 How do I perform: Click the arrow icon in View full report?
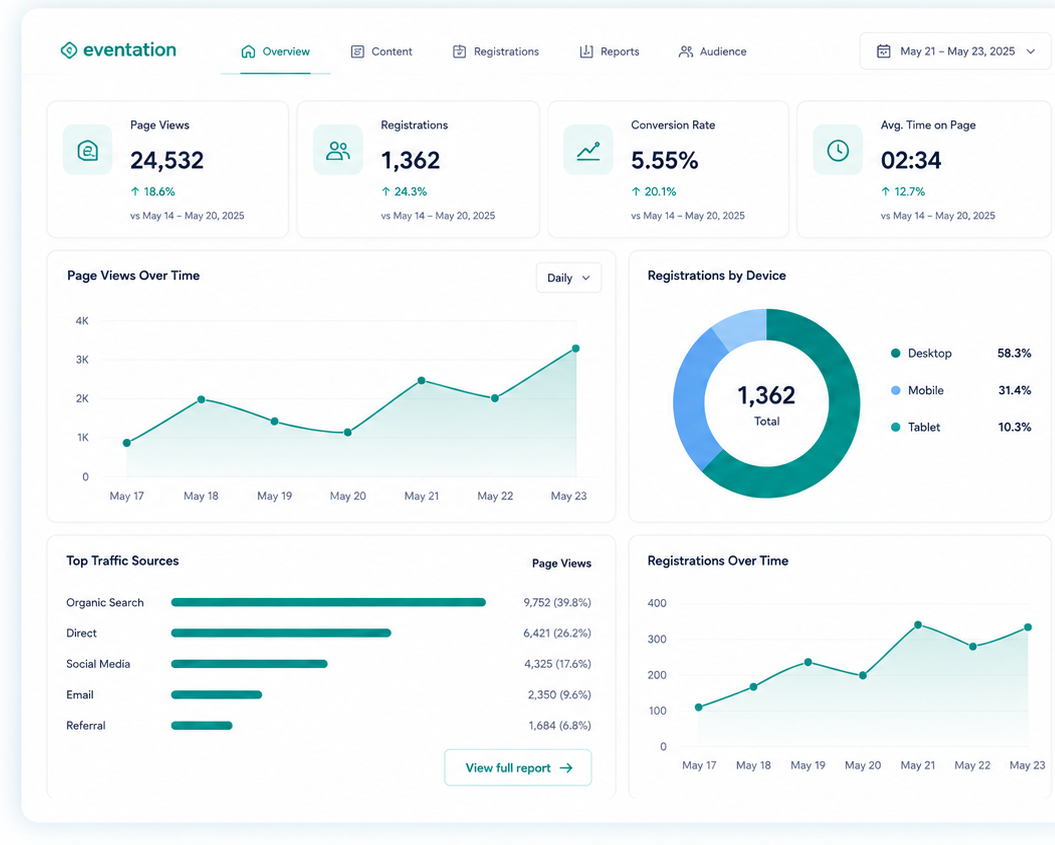[x=567, y=768]
